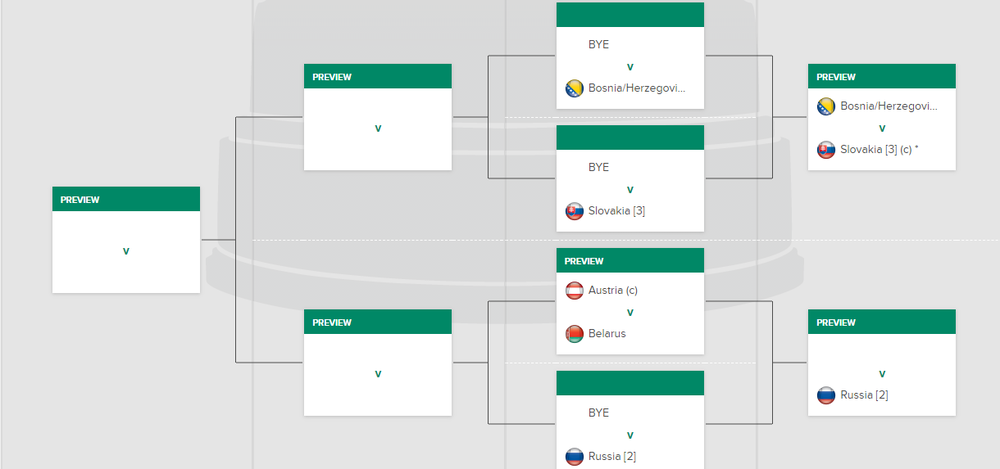This screenshot has height=469, width=1000.
Task: Open PREVIEW on the upper semifinal card
Action: [x=332, y=77]
